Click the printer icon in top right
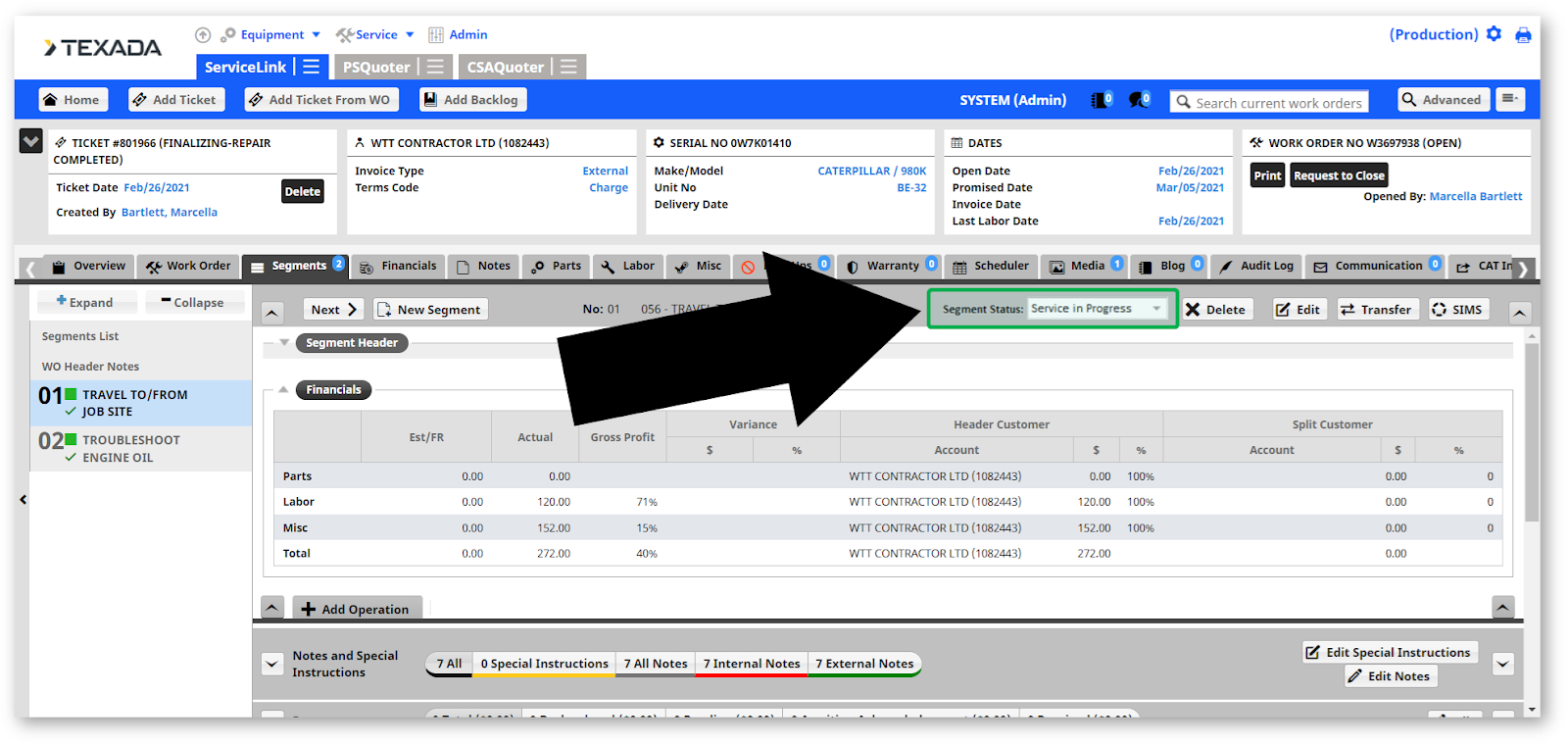The image size is (1568, 745). pos(1523,35)
